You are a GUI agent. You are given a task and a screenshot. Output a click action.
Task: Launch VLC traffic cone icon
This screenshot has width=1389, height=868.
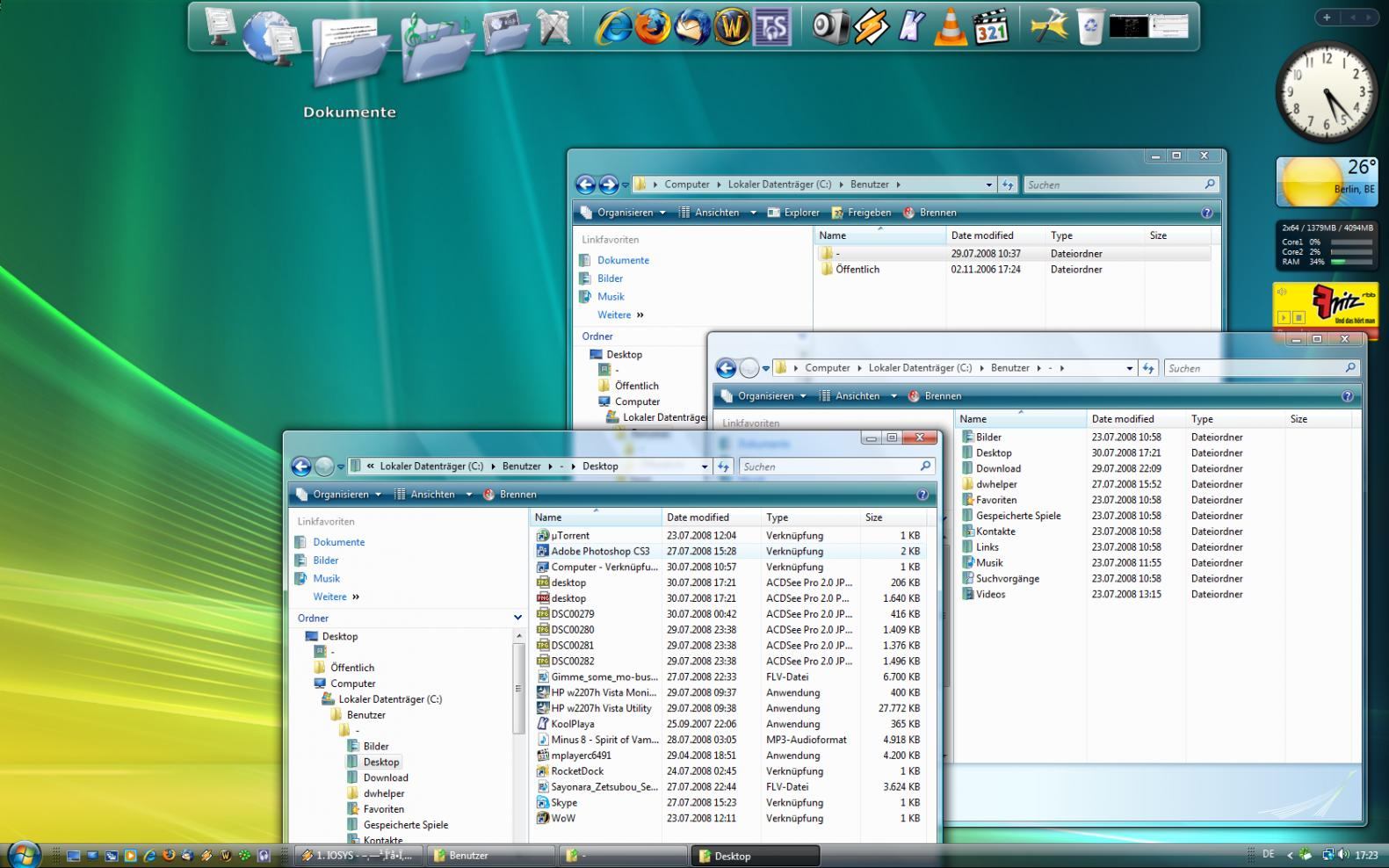point(950,28)
